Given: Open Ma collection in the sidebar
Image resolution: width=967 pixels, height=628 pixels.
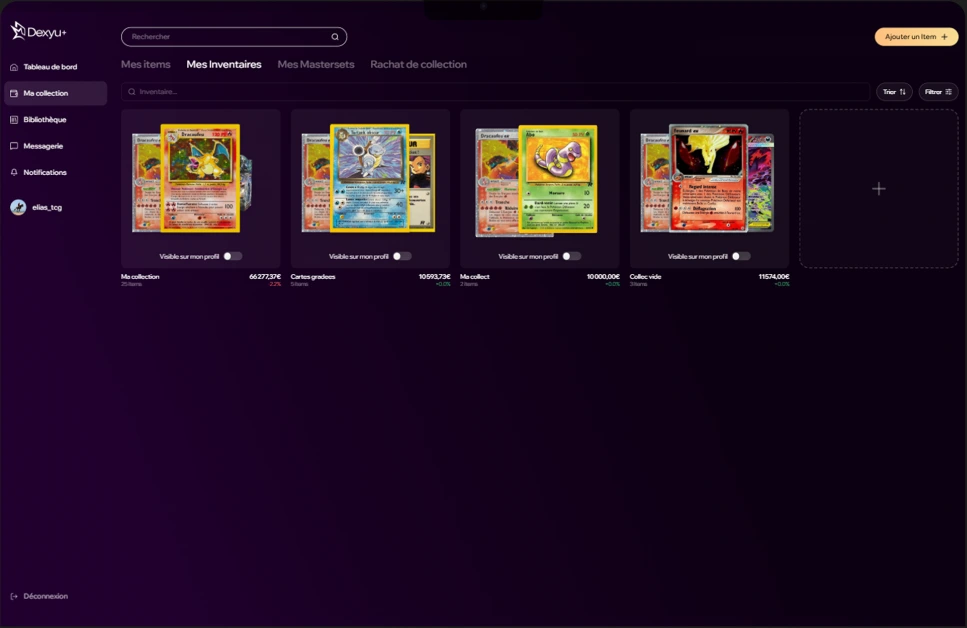Looking at the screenshot, I should [x=56, y=93].
